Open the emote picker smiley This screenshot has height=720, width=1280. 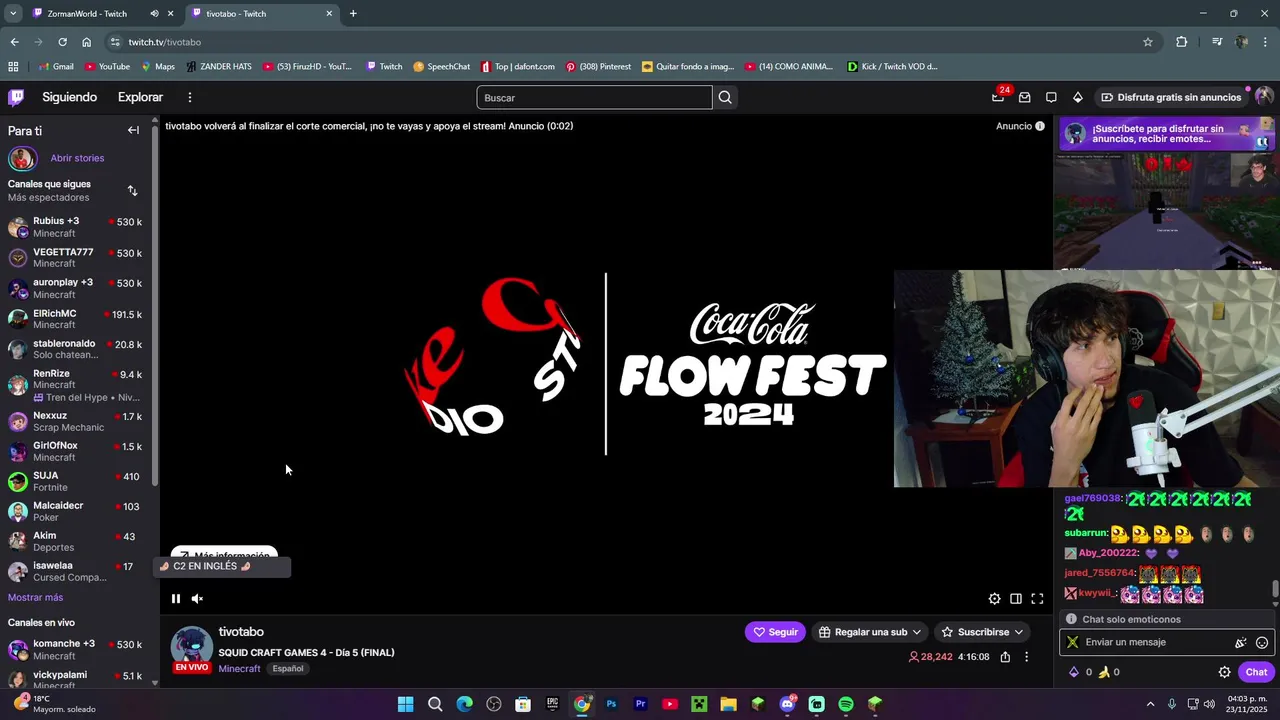[1262, 643]
